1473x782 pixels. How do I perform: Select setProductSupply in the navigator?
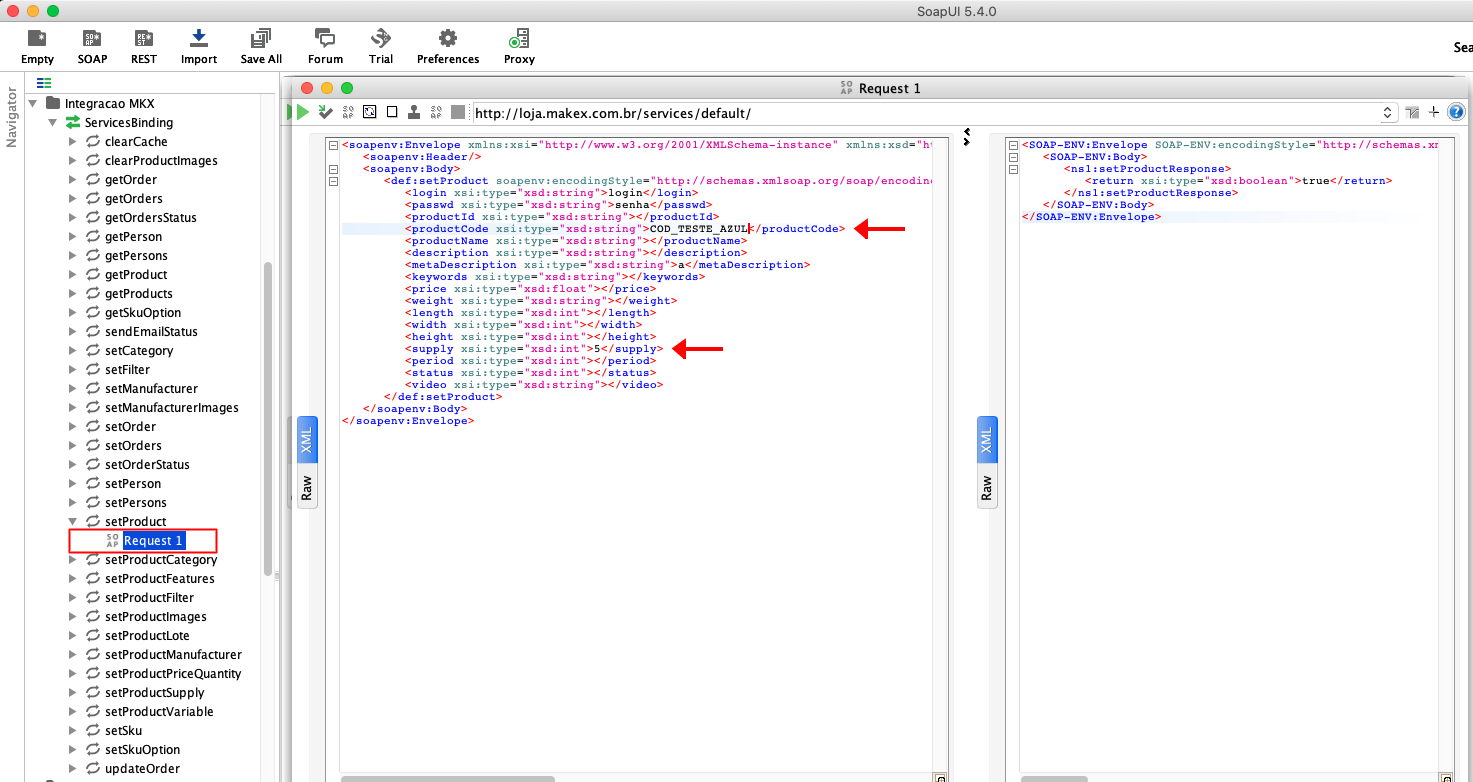pyautogui.click(x=154, y=693)
